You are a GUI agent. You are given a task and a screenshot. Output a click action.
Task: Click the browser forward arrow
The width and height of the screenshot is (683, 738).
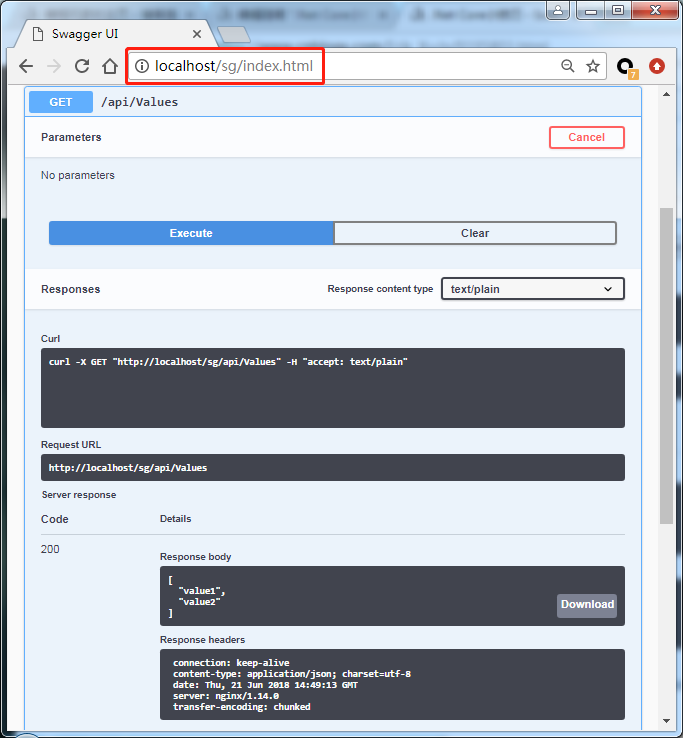tap(54, 66)
